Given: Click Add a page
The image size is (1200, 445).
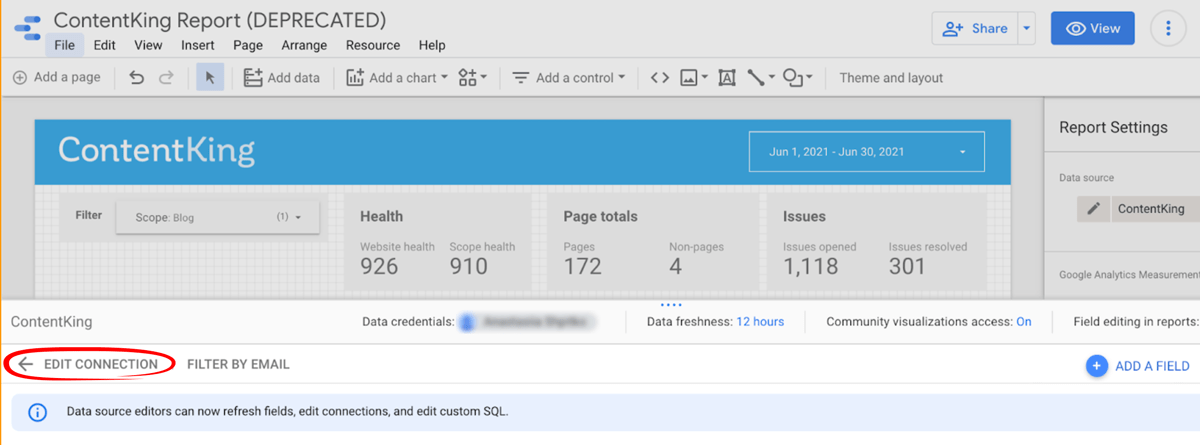Looking at the screenshot, I should [x=56, y=77].
